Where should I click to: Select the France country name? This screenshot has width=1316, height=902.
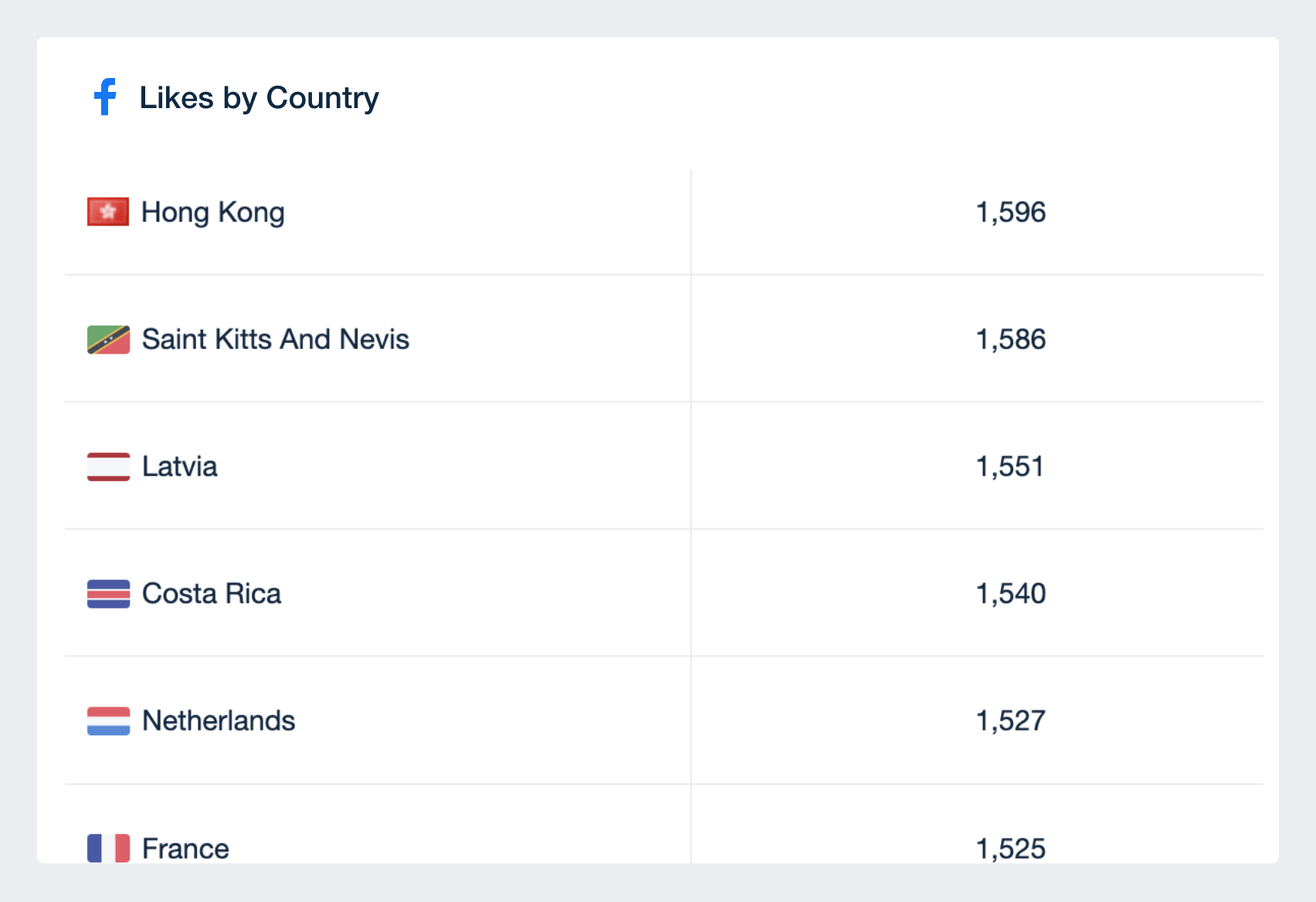click(185, 849)
